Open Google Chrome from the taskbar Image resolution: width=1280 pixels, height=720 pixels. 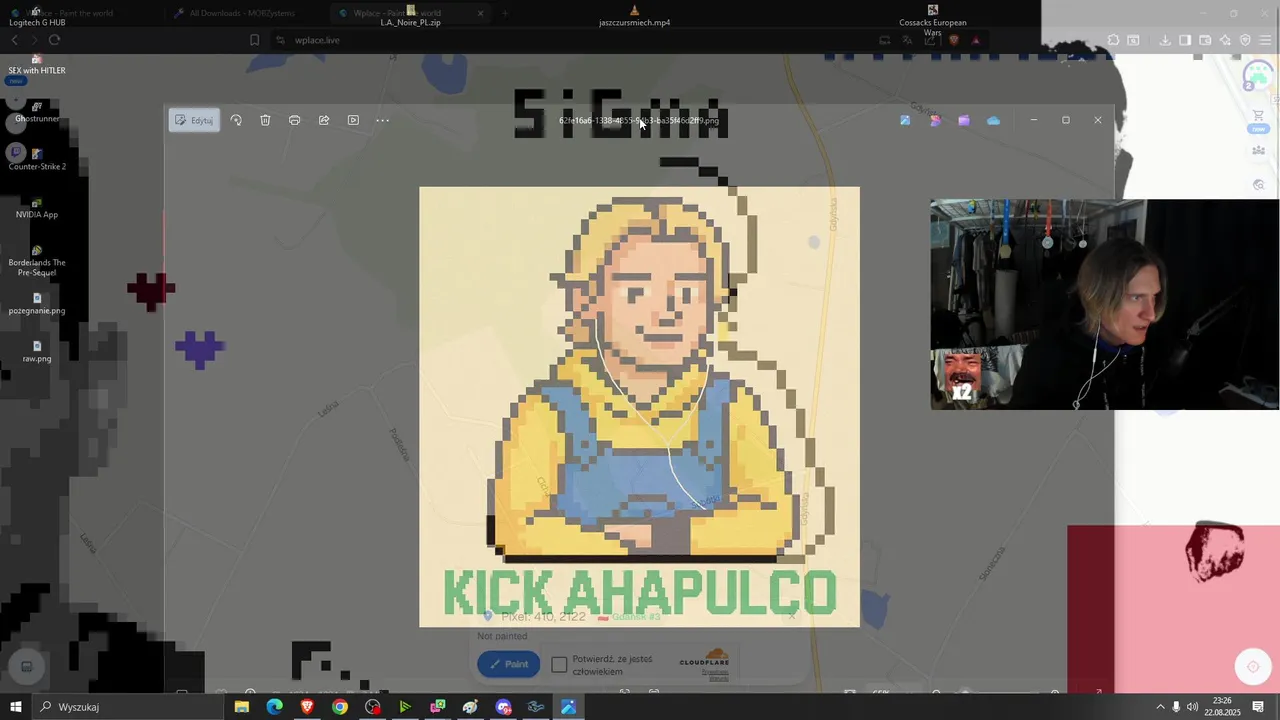pyautogui.click(x=340, y=707)
